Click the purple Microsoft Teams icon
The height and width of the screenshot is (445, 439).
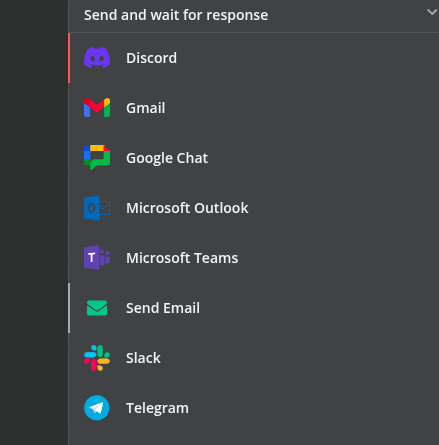pos(97,258)
